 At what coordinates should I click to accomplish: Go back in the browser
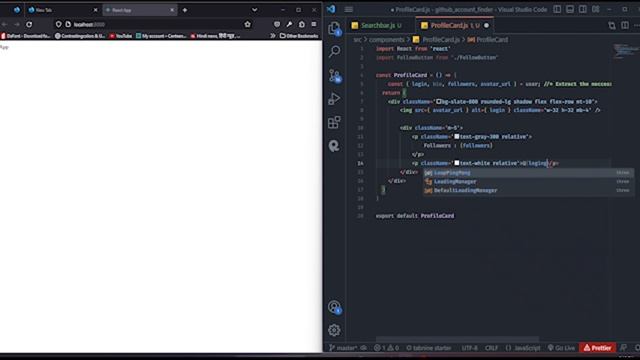pos(4,24)
